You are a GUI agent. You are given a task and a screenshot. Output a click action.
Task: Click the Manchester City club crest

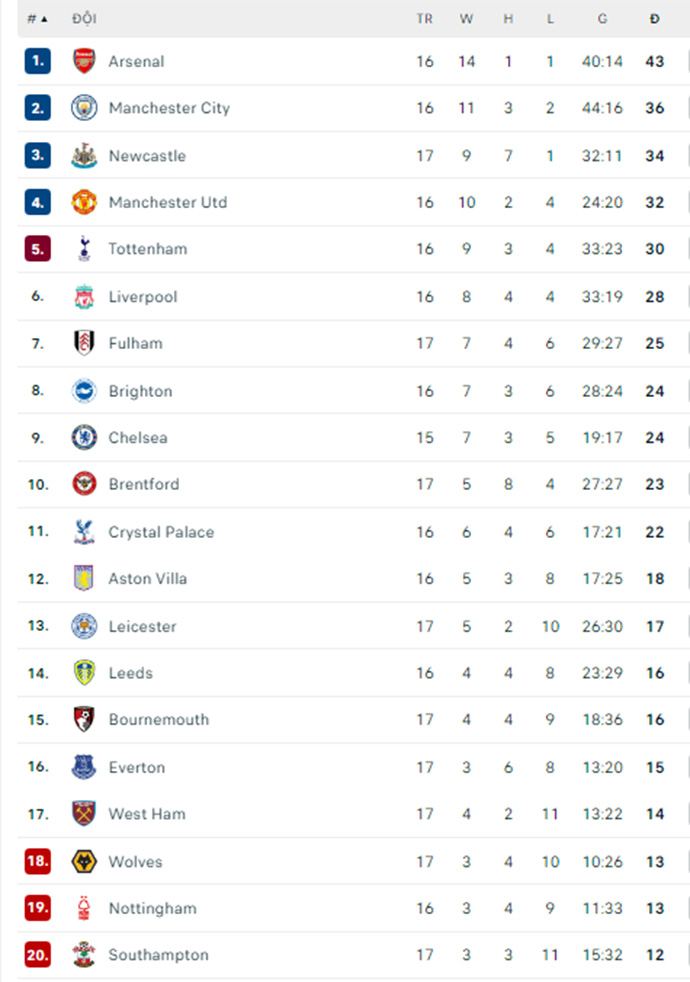(84, 108)
